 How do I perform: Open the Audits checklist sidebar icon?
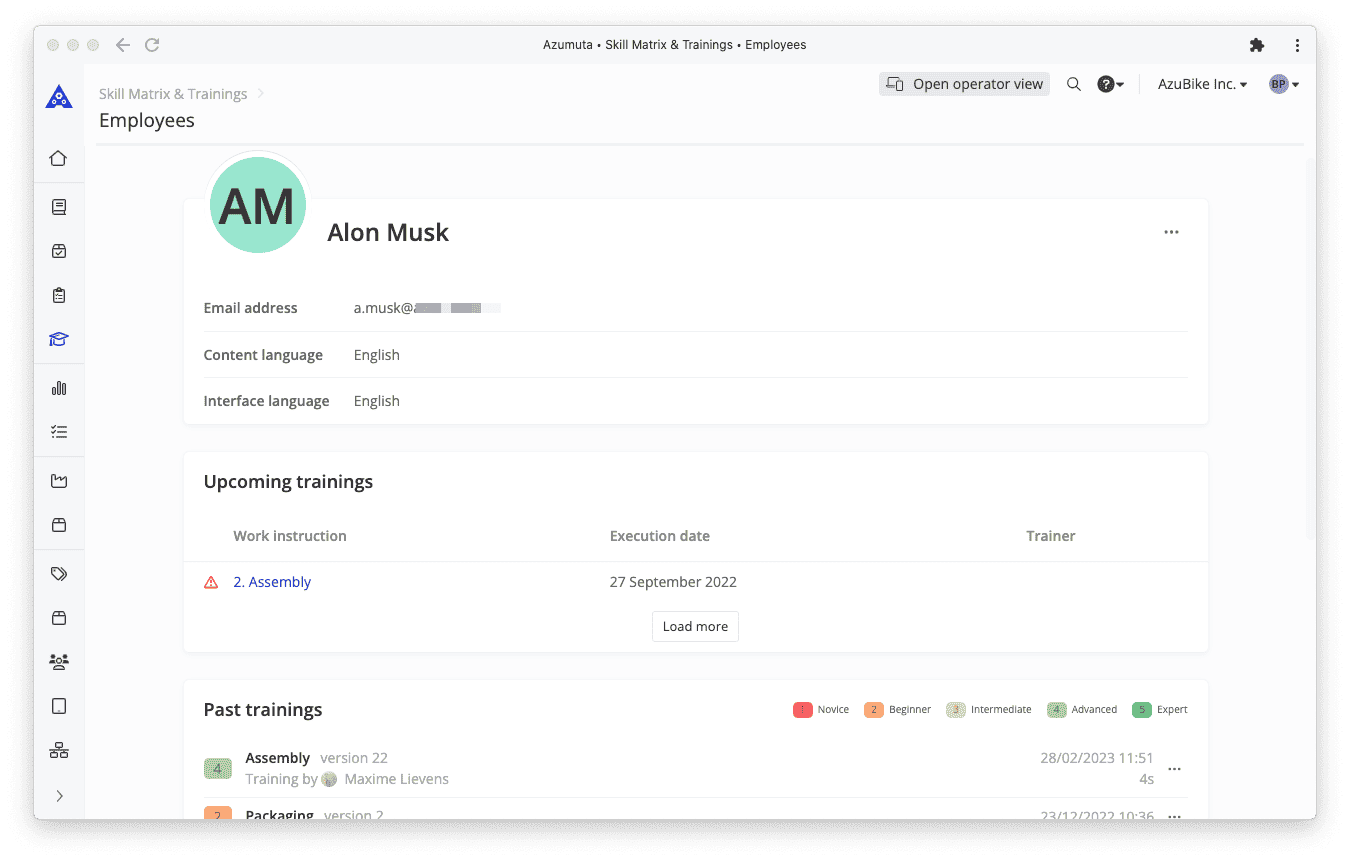click(59, 295)
